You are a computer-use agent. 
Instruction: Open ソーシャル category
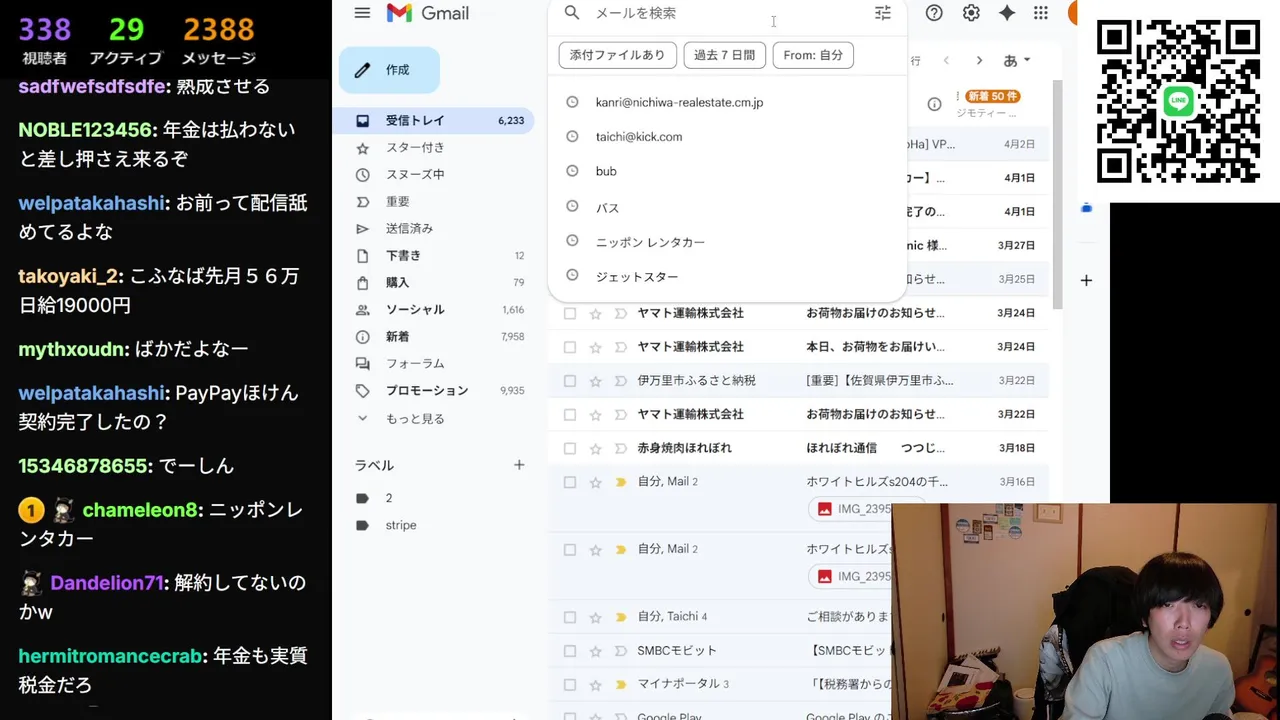pos(434,310)
